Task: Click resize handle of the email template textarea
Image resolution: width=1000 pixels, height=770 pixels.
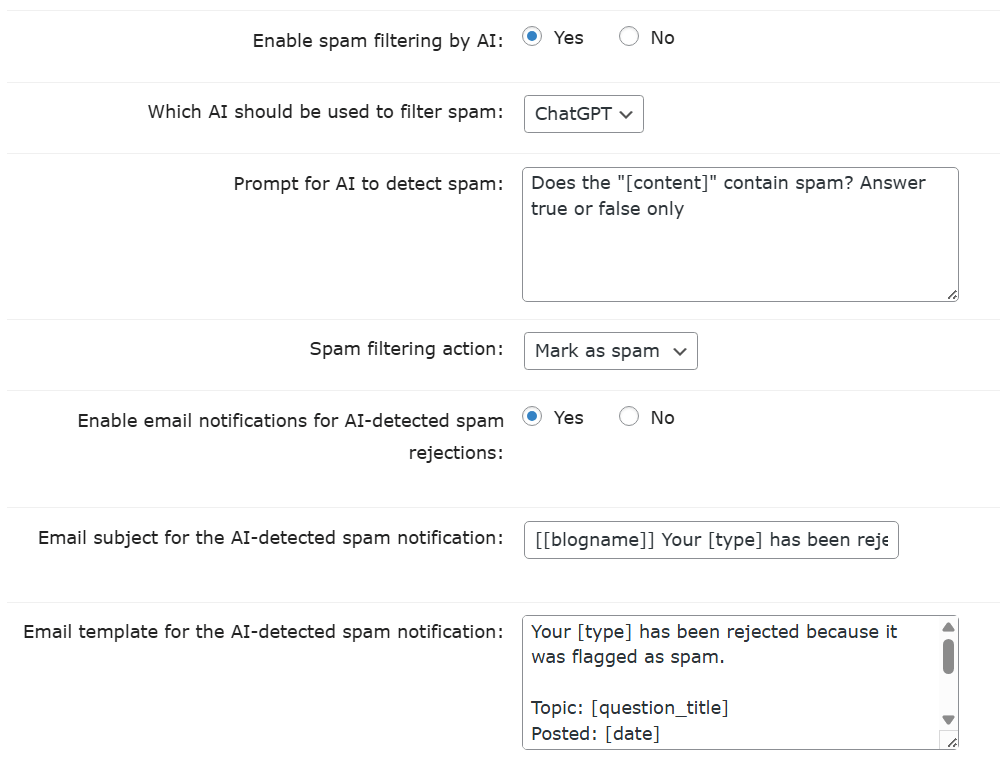Action: tap(949, 740)
